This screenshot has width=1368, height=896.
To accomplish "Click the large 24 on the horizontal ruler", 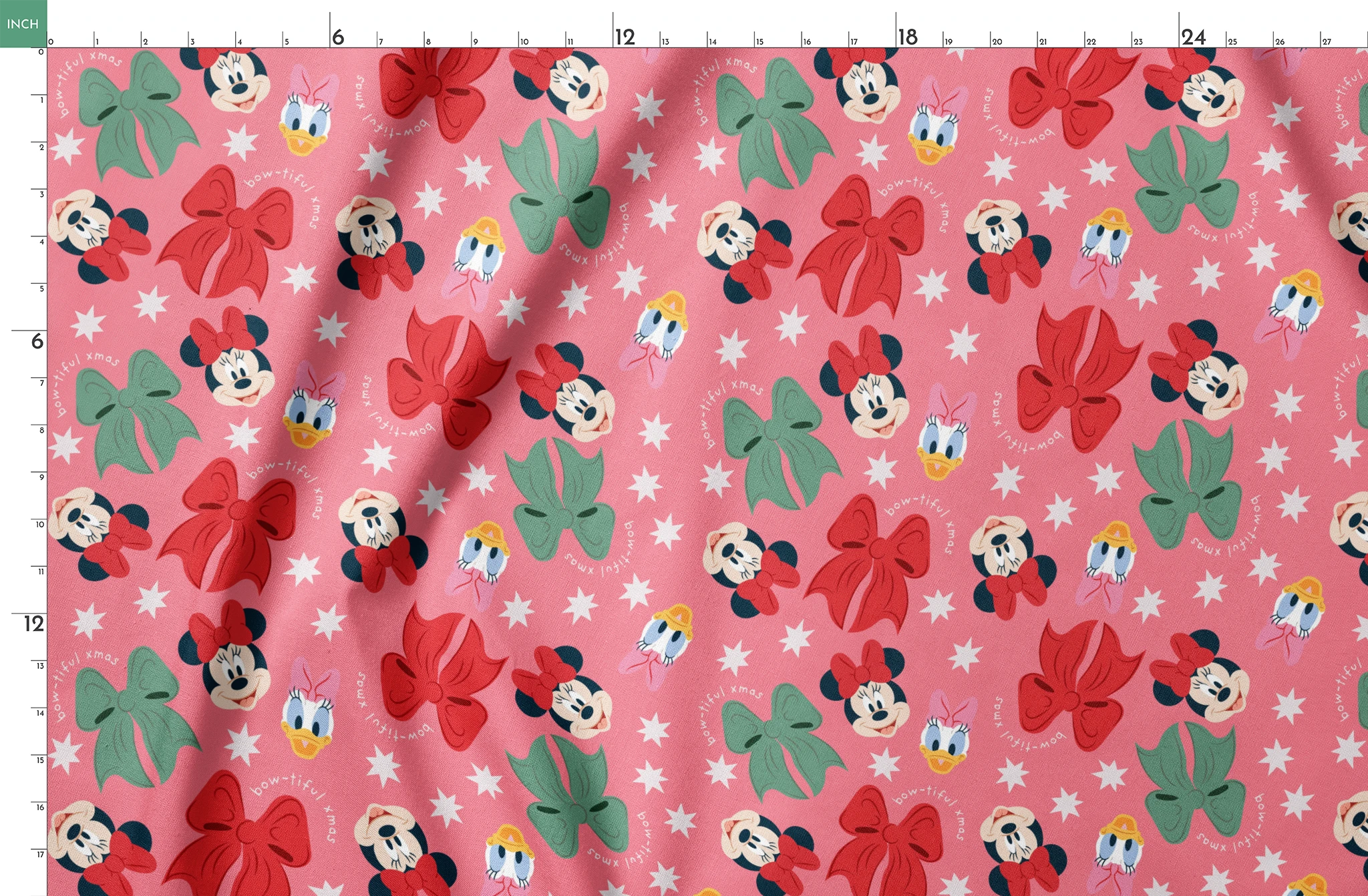I will [x=1194, y=37].
